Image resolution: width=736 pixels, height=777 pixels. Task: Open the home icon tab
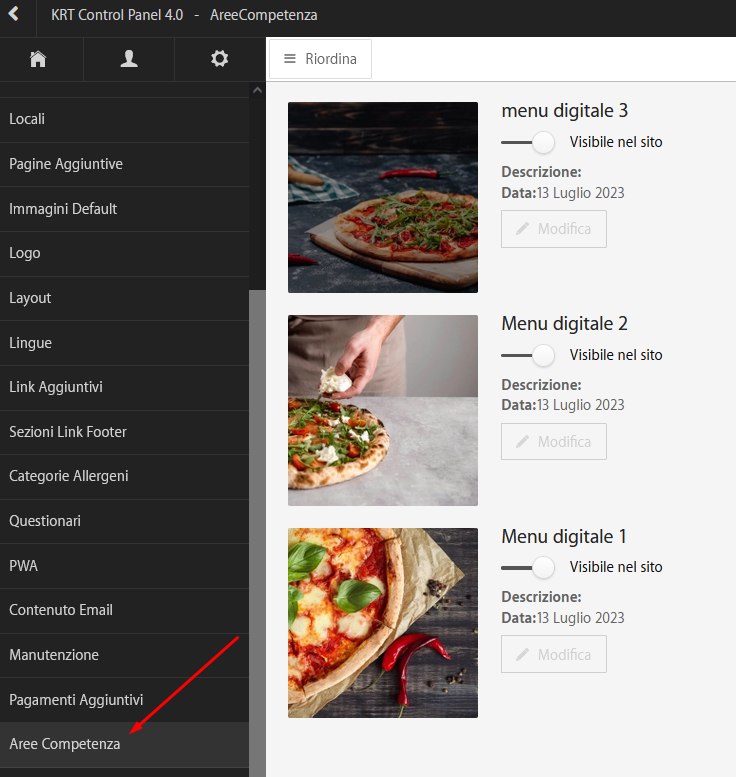pos(38,59)
